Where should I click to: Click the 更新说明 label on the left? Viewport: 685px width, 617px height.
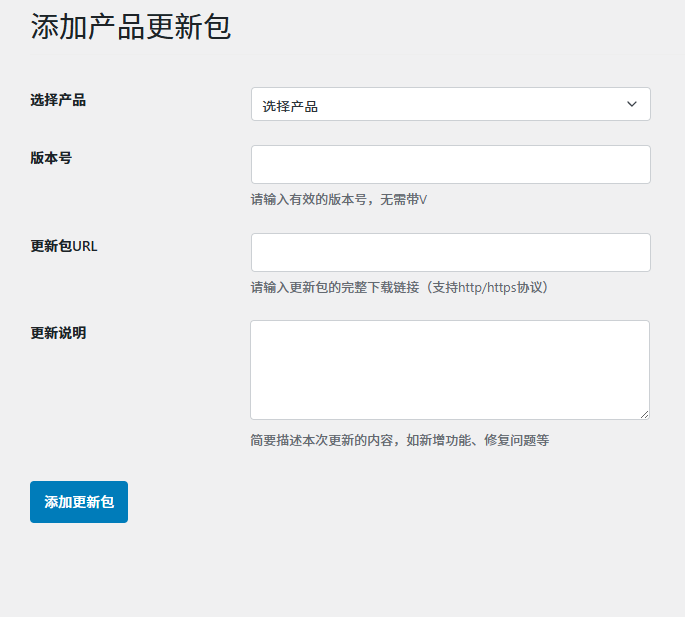58,333
